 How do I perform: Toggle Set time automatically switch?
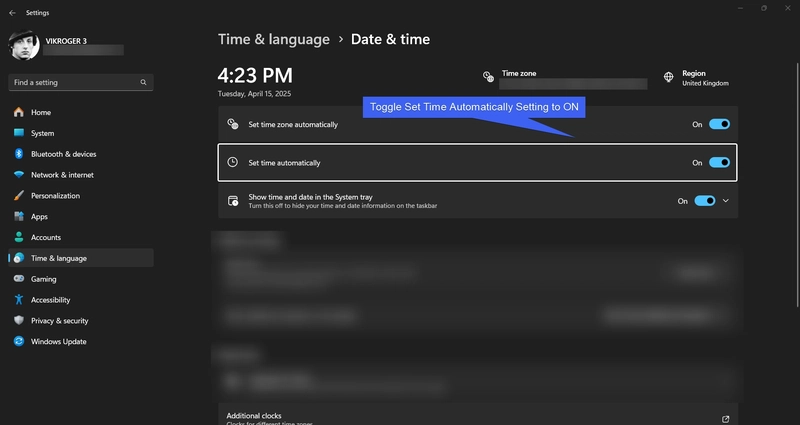click(719, 162)
